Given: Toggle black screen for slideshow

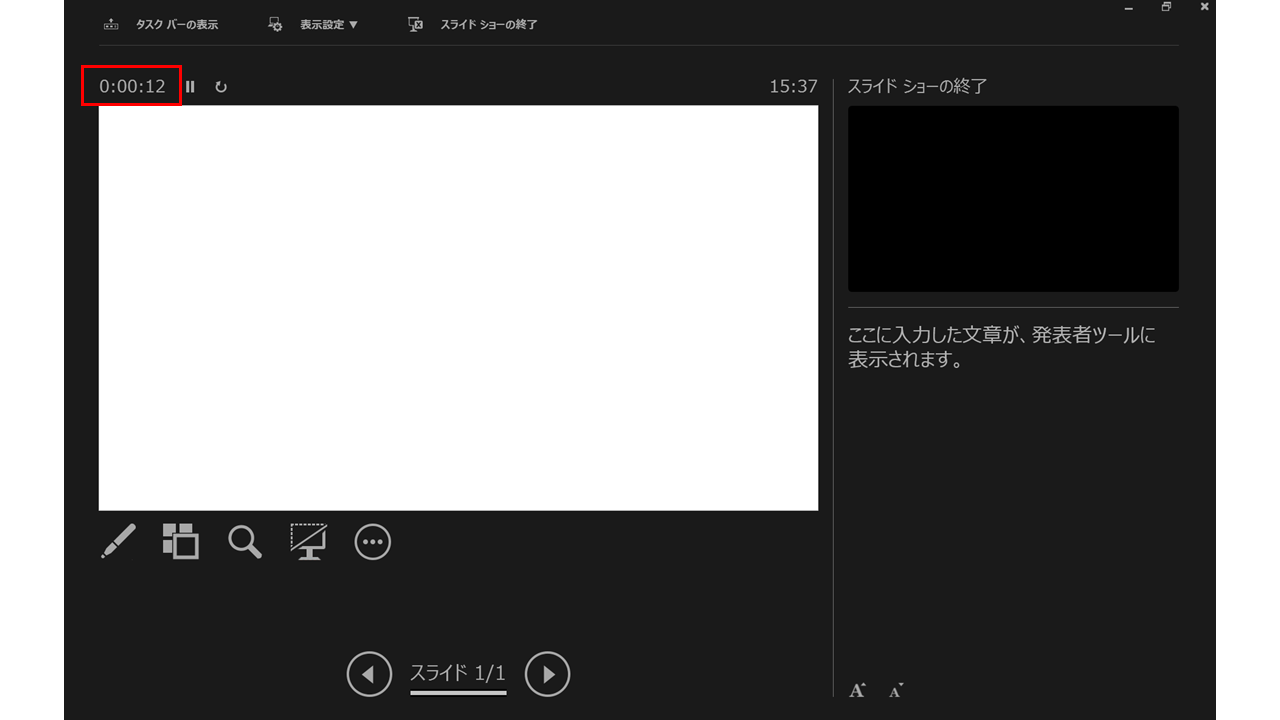Looking at the screenshot, I should pyautogui.click(x=309, y=541).
